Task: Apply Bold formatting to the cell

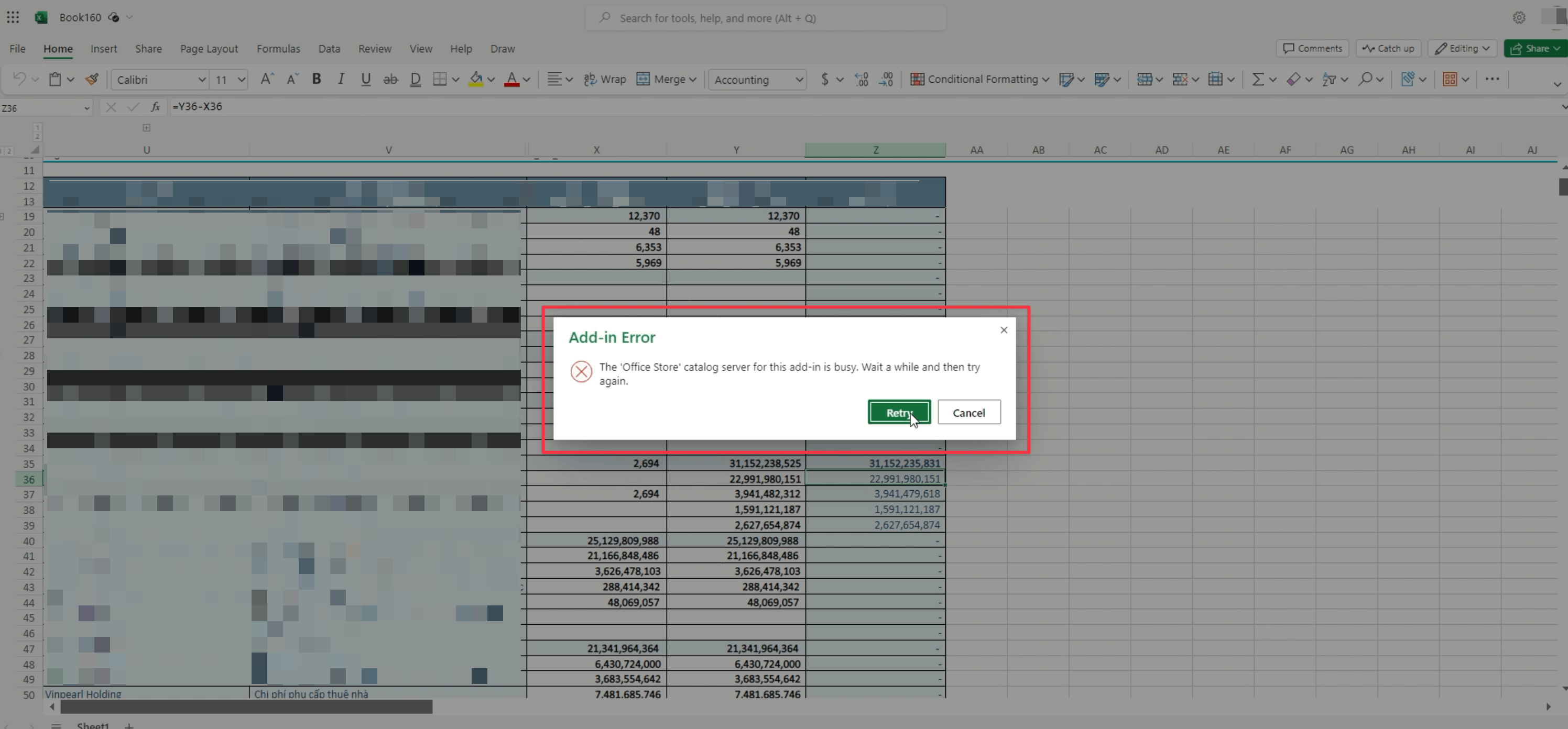Action: point(316,79)
